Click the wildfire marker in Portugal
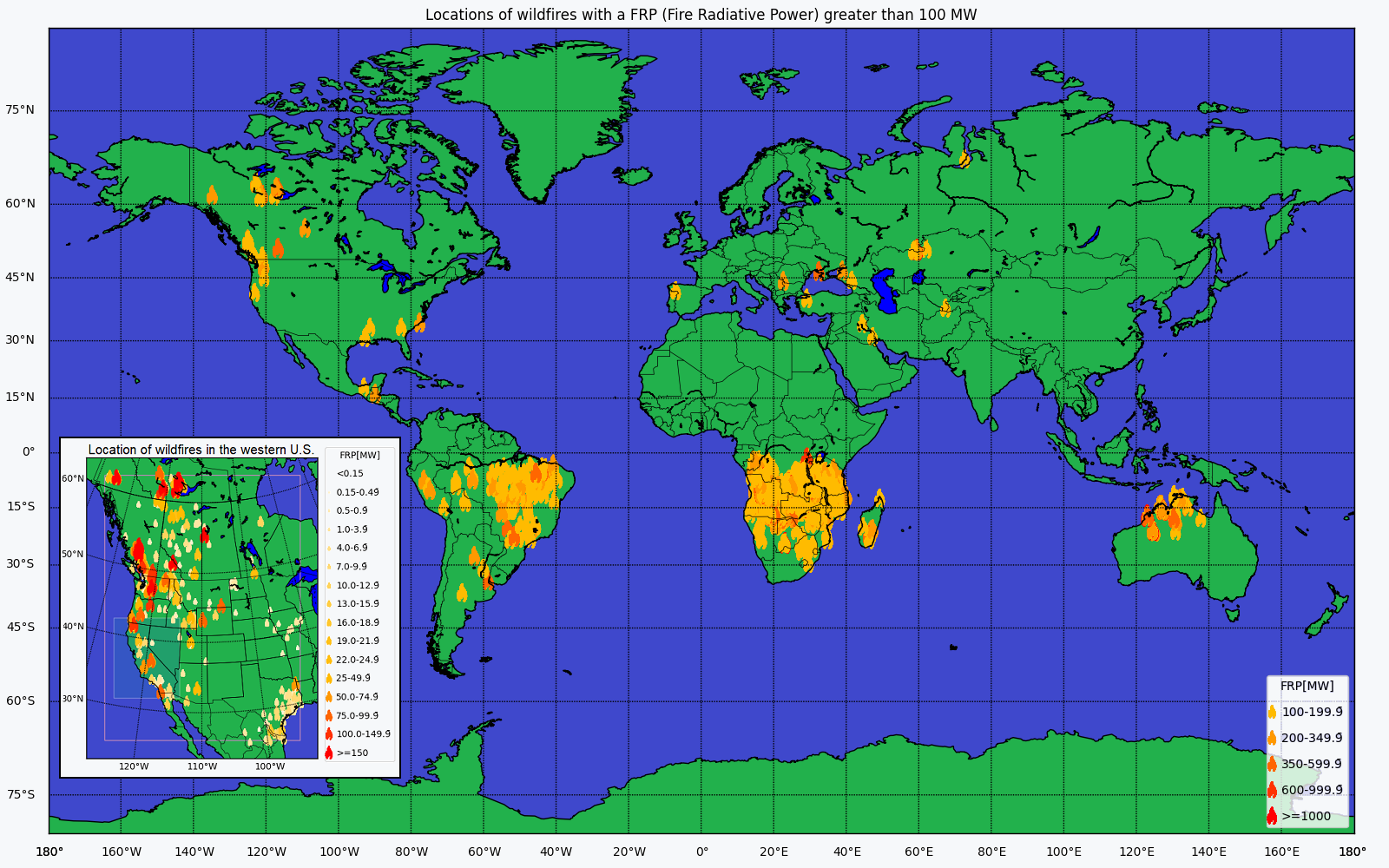The image size is (1389, 868). [x=675, y=292]
